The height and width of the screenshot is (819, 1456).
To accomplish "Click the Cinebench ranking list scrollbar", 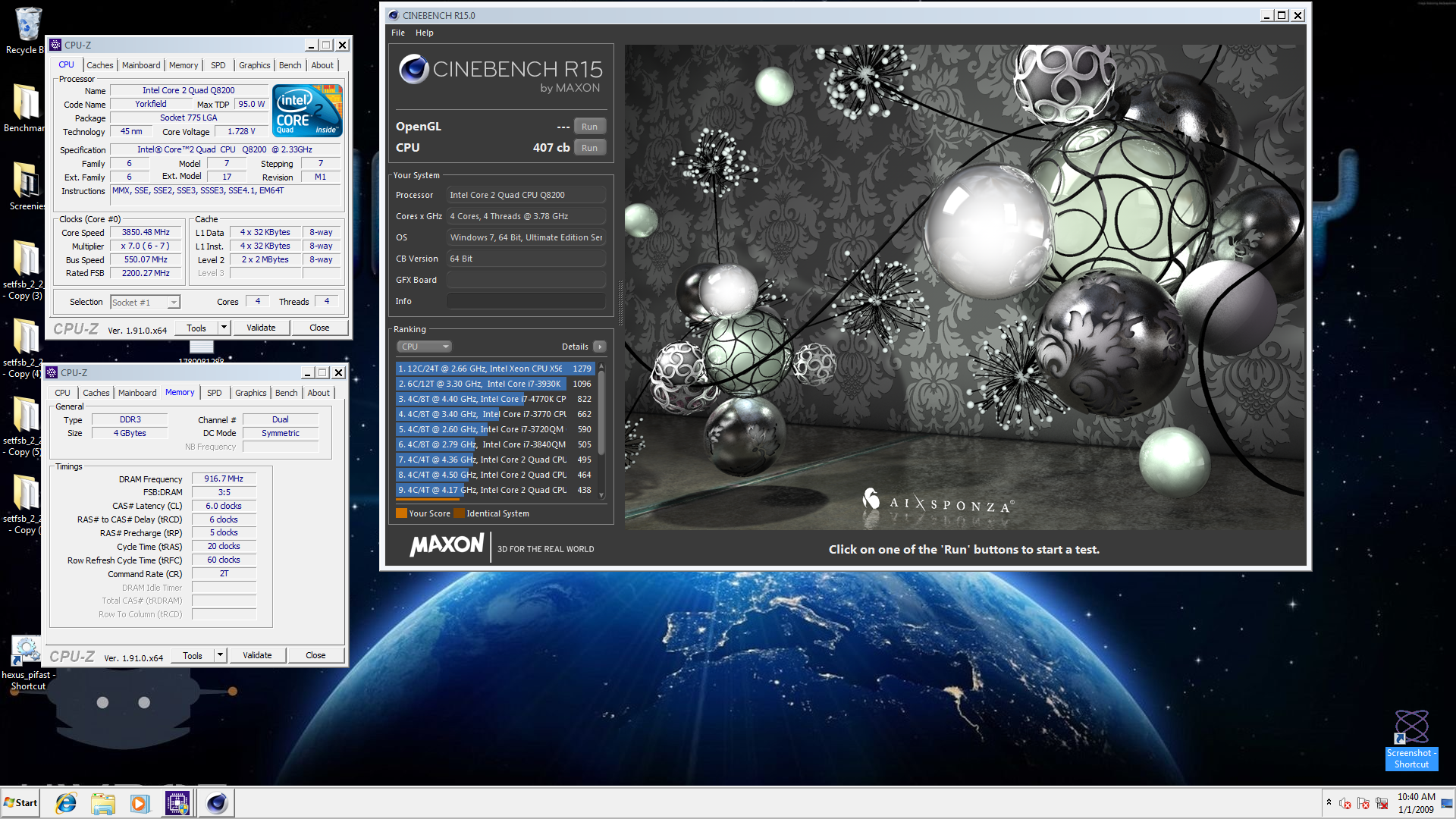I will [x=601, y=431].
